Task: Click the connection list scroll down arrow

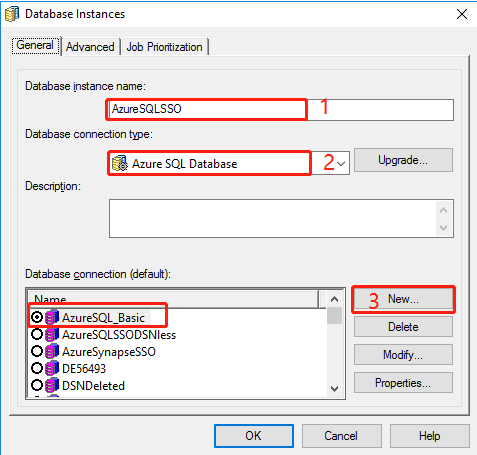Action: (x=334, y=388)
